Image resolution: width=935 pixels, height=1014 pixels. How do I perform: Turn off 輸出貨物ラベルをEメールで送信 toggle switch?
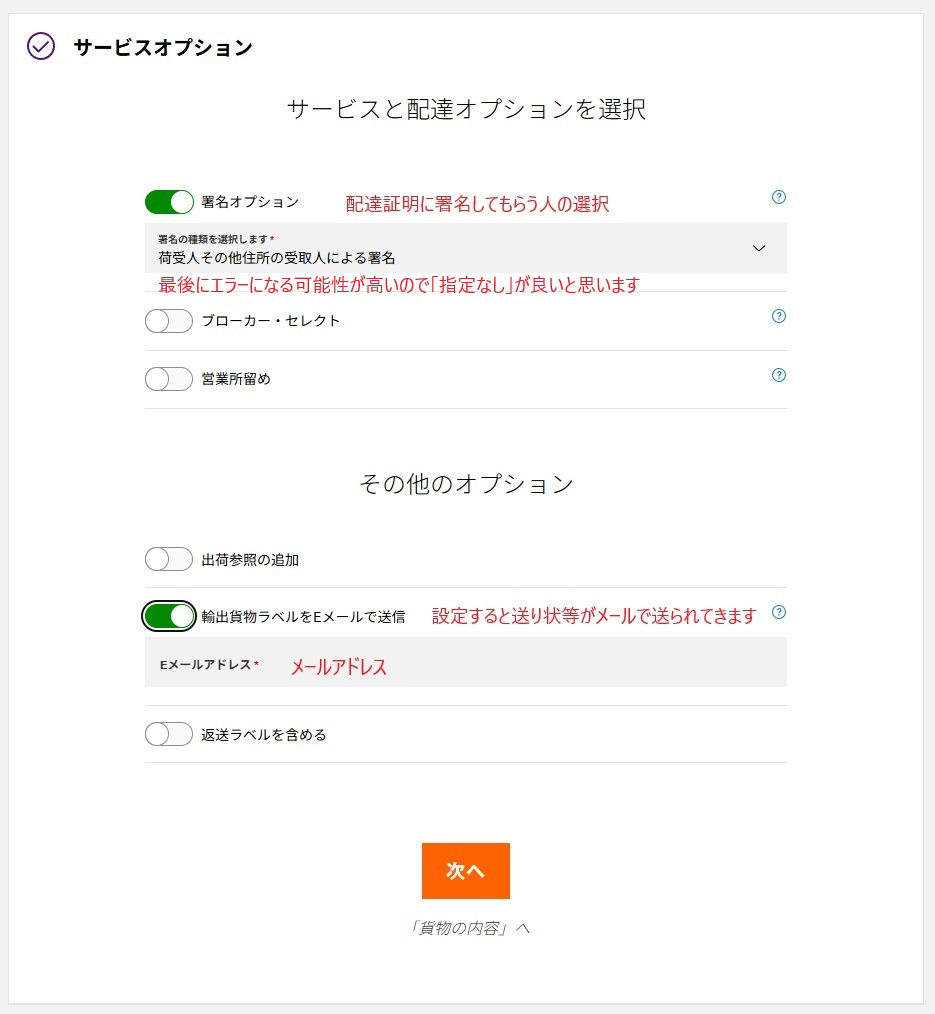pyautogui.click(x=169, y=616)
